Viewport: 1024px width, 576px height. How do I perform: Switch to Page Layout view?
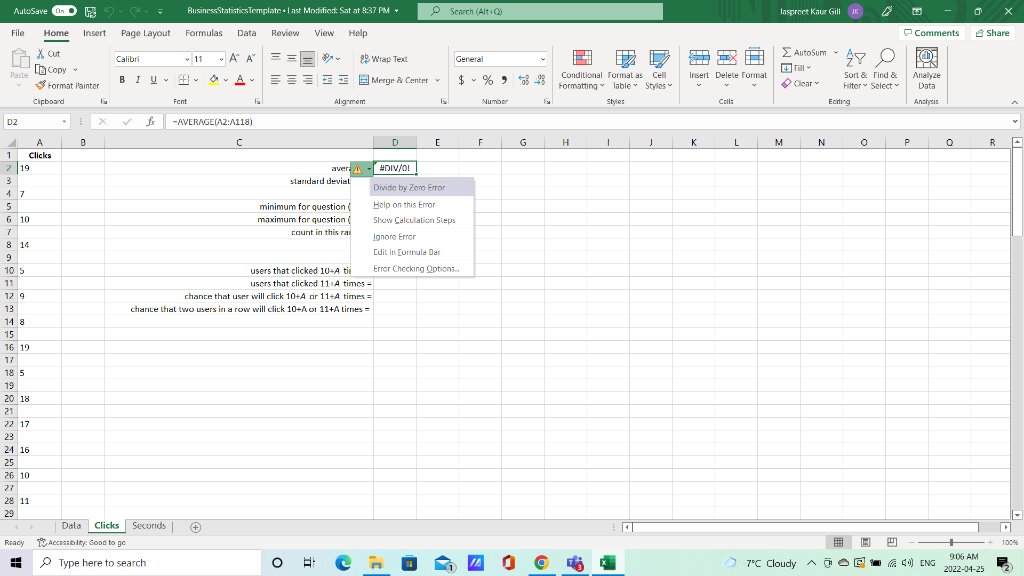pyautogui.click(x=865, y=542)
